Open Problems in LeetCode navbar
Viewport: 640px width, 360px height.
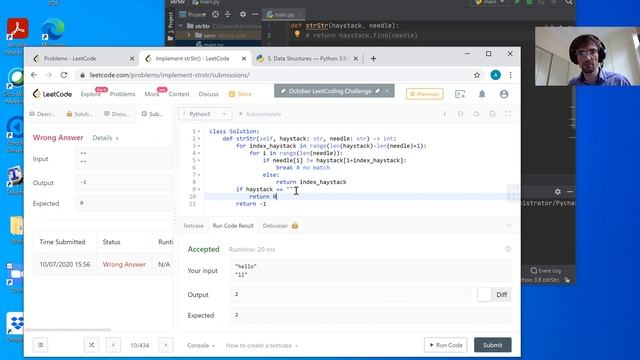[x=122, y=94]
